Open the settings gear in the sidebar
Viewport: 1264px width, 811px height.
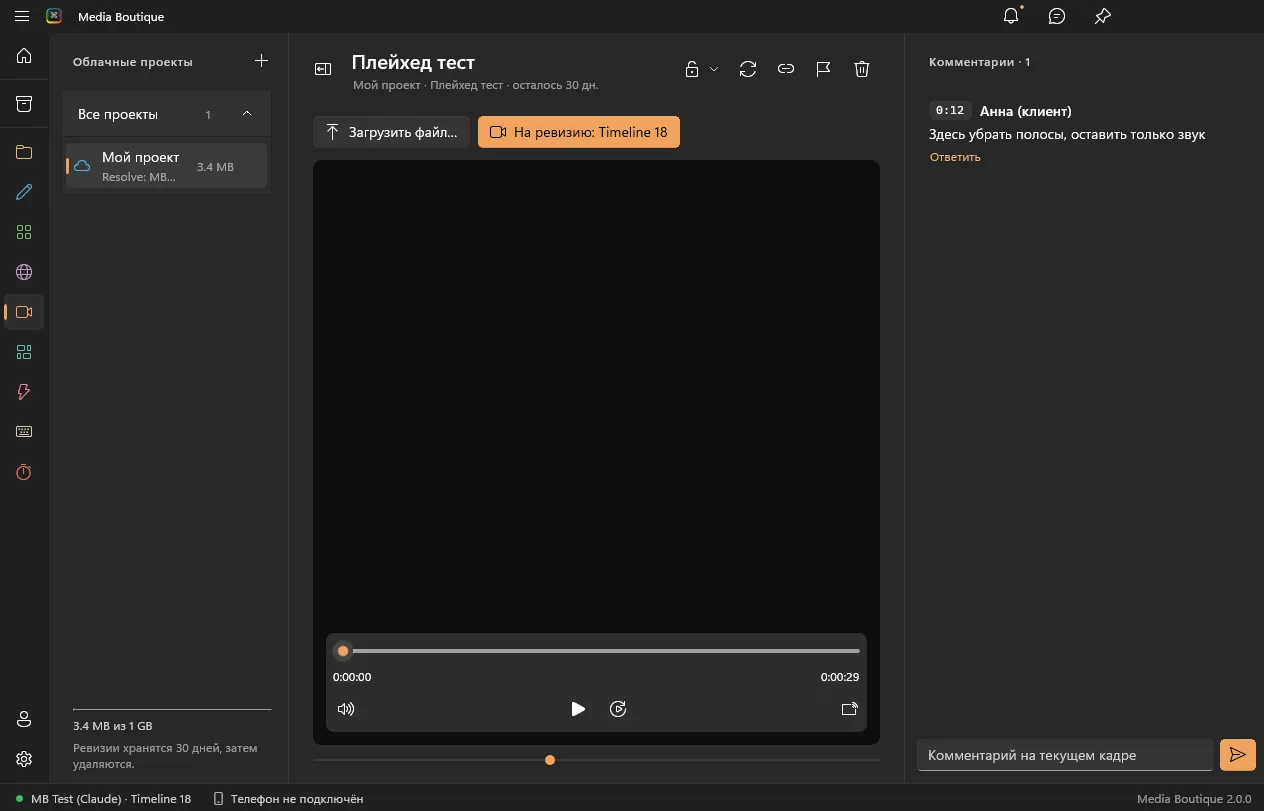(x=24, y=759)
